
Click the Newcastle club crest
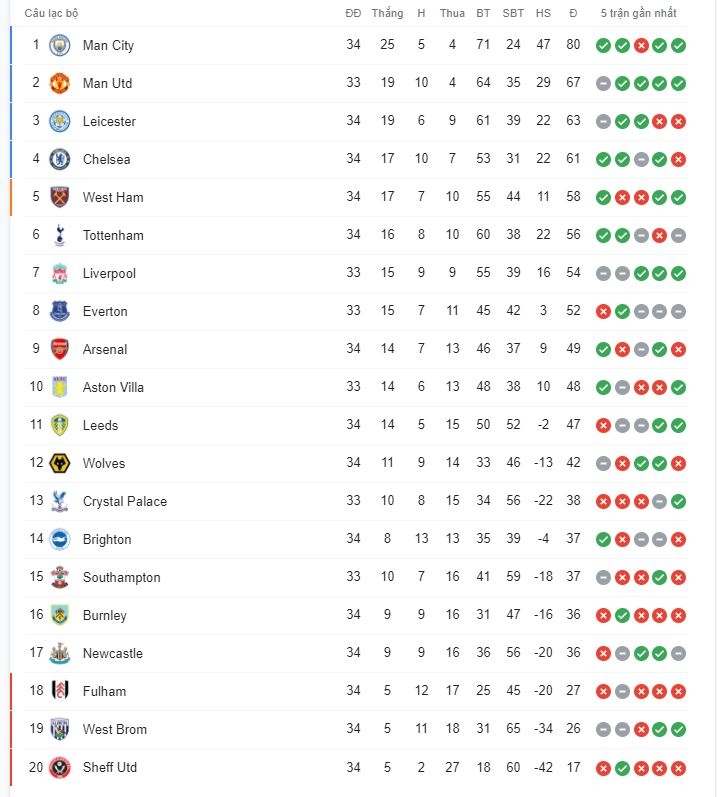(x=59, y=653)
